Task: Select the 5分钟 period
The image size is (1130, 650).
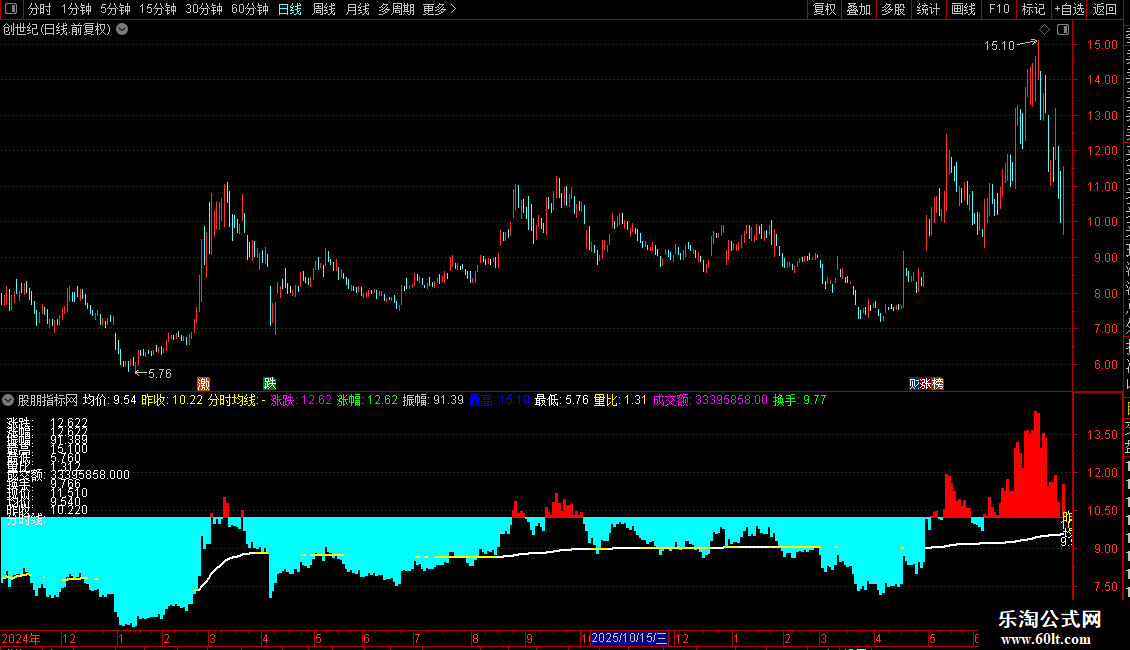Action: coord(115,9)
